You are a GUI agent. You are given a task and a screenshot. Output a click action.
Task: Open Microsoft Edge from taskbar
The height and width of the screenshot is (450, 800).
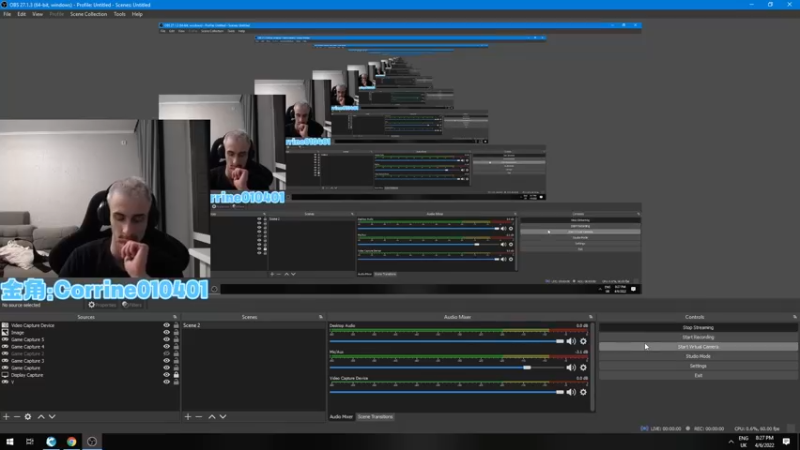point(51,441)
